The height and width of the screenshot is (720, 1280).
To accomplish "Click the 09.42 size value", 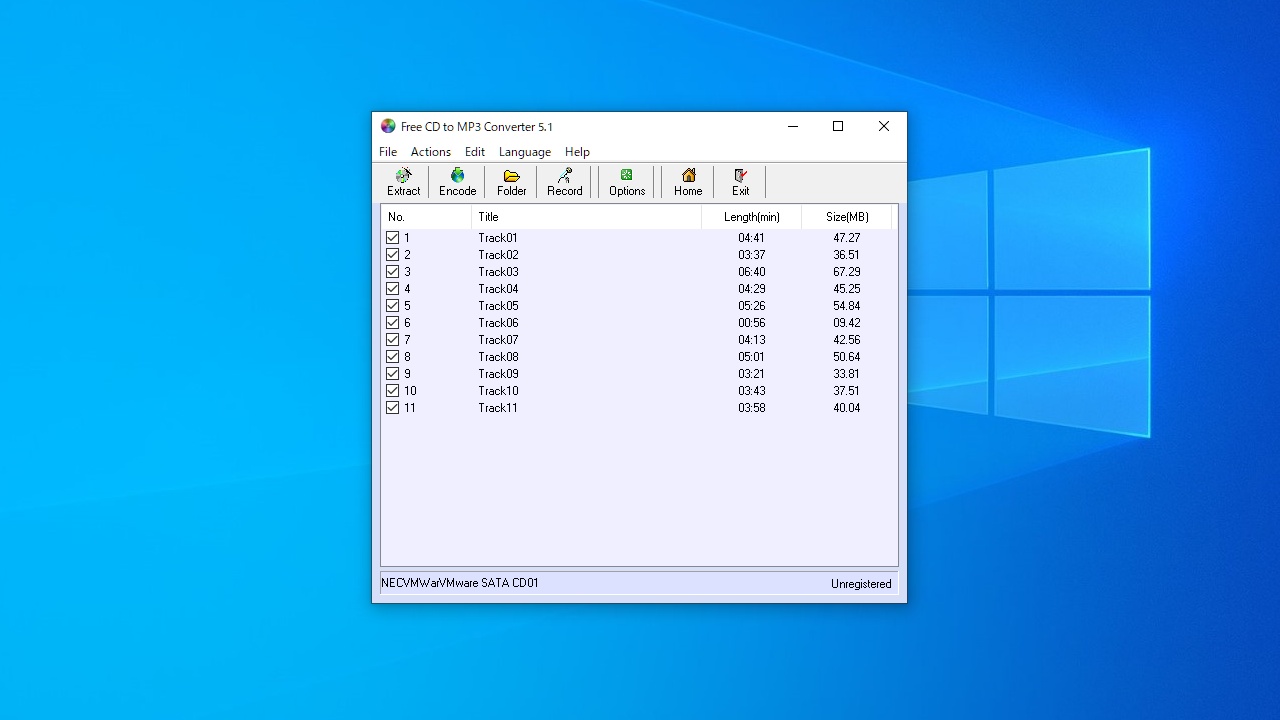I will 846,323.
